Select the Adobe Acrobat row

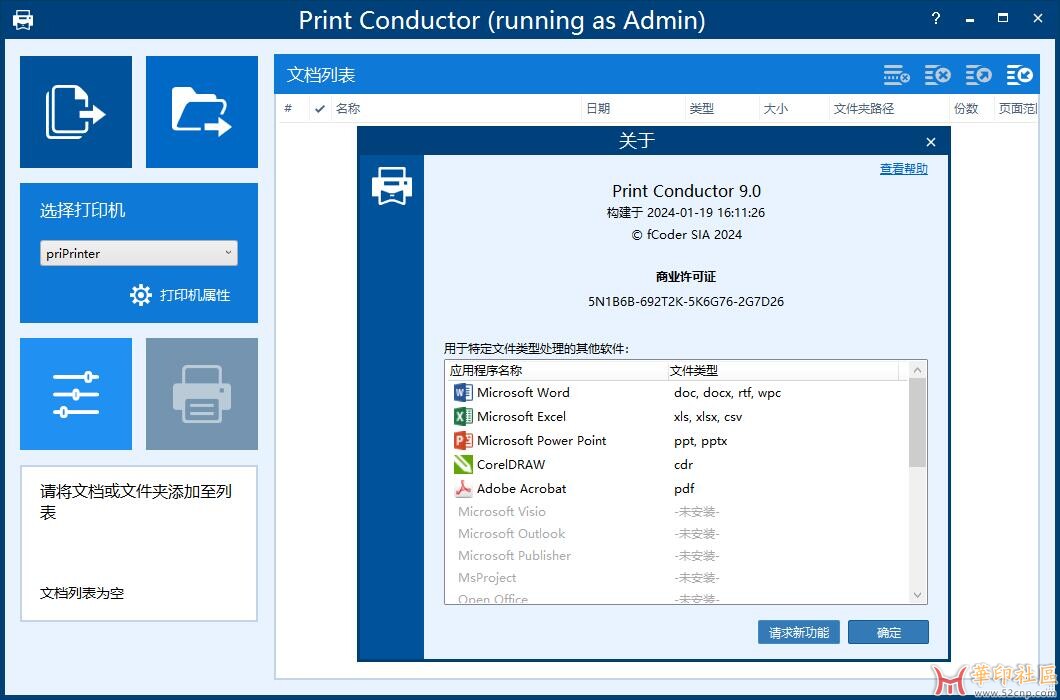click(x=677, y=488)
